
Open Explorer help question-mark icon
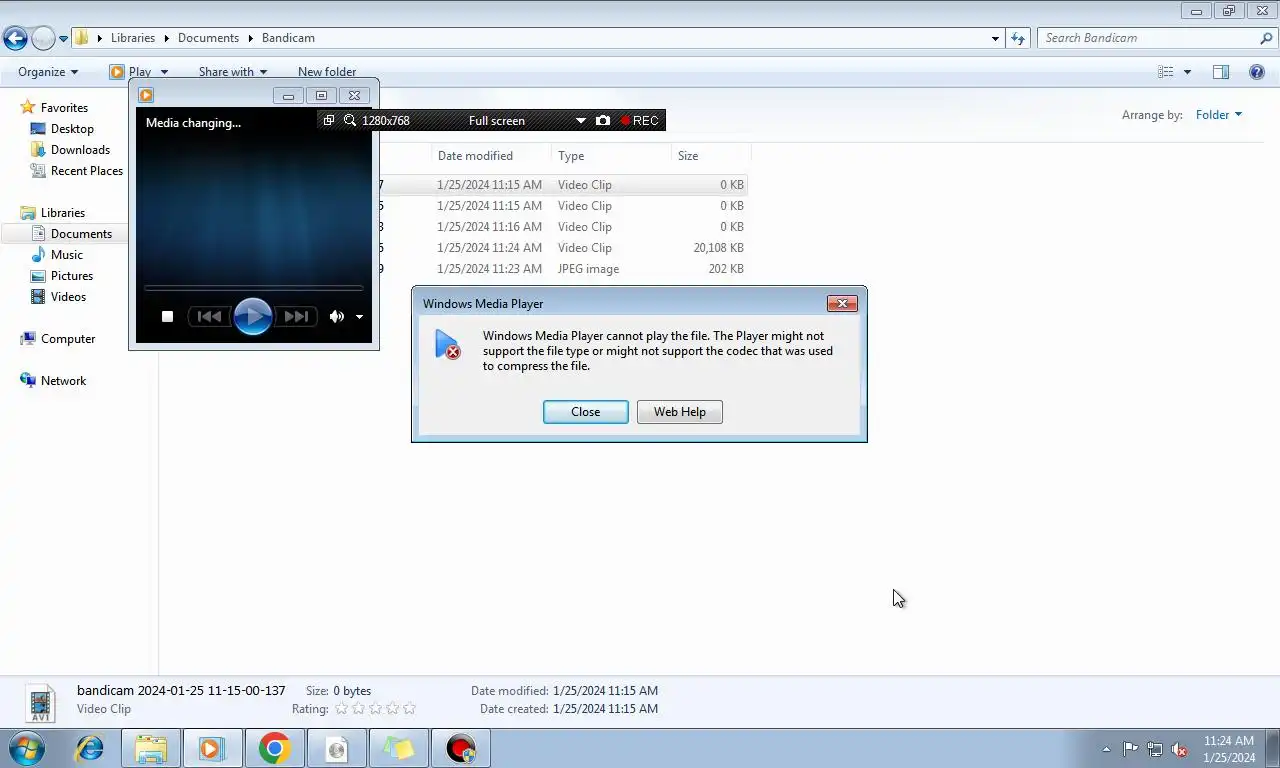point(1257,72)
